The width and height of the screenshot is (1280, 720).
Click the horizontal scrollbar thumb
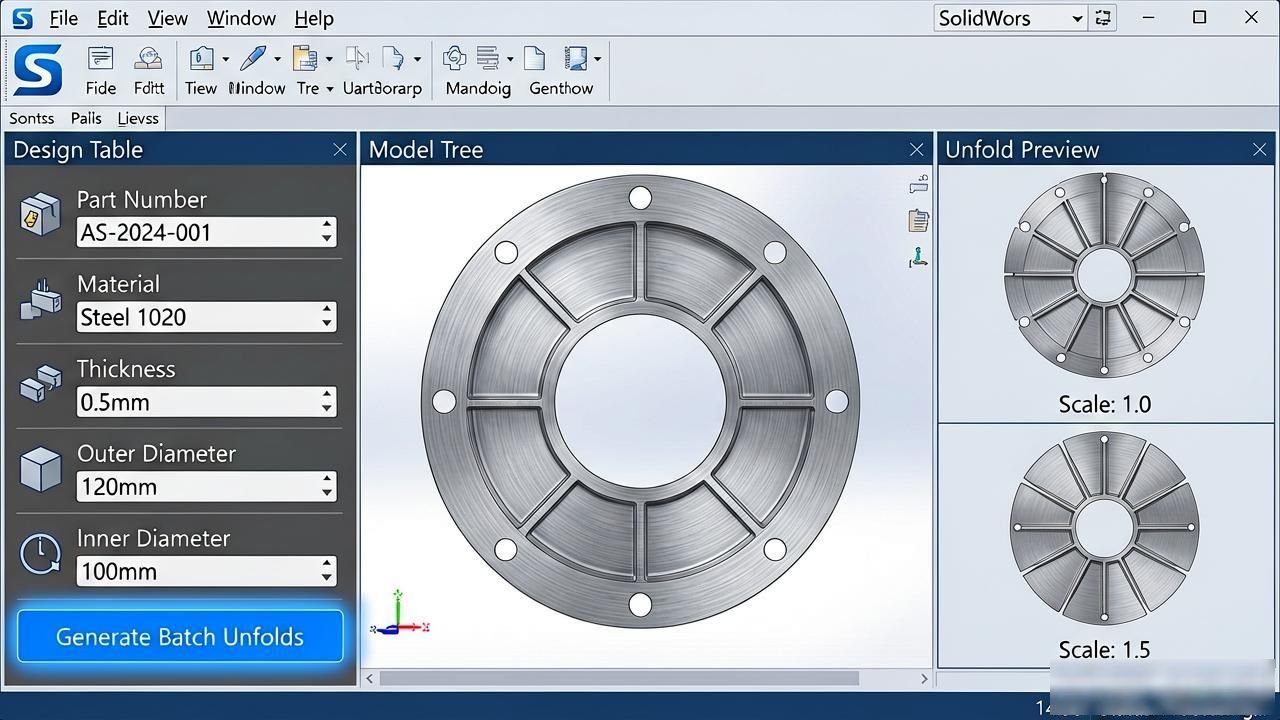click(619, 678)
